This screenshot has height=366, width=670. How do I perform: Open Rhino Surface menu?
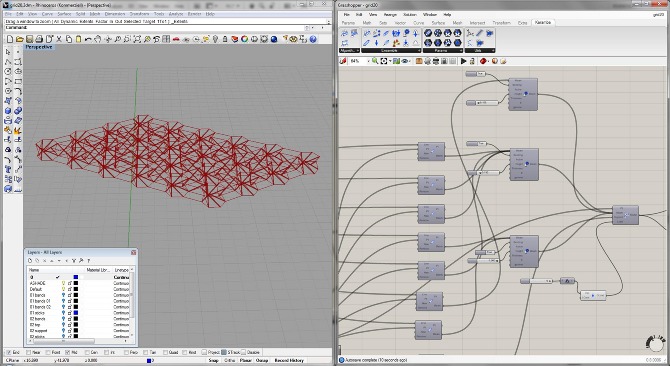click(x=64, y=14)
